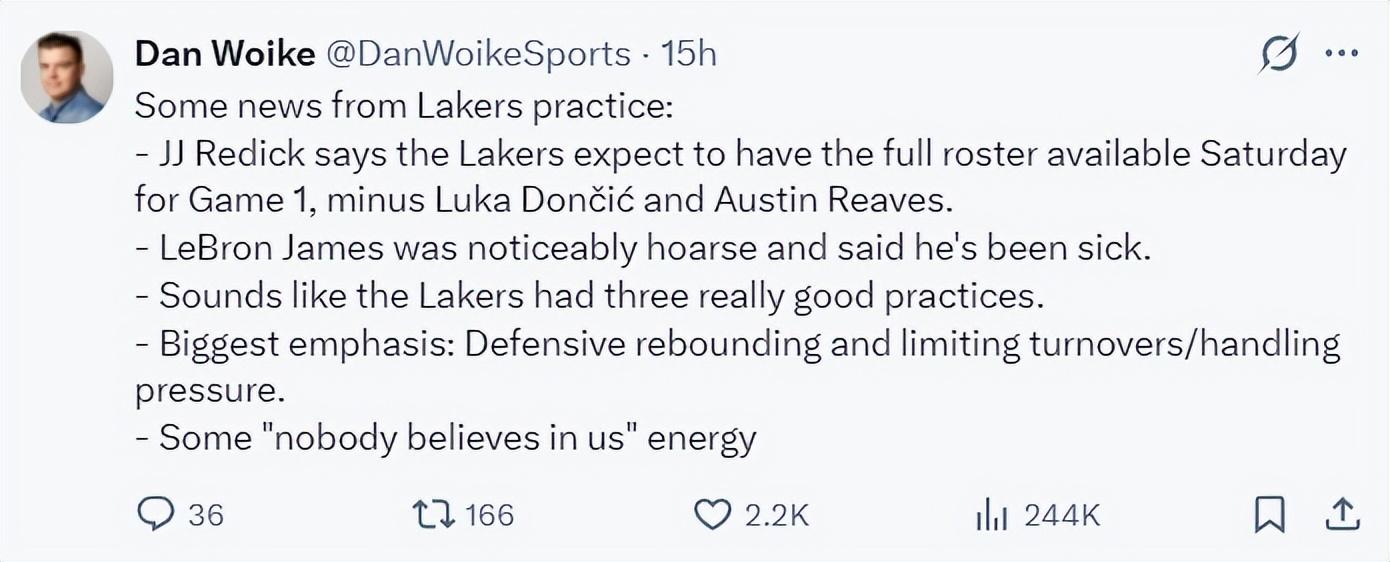Image resolution: width=1390 pixels, height=562 pixels.
Task: Repost the tweet using the retweet icon
Action: click(x=435, y=514)
